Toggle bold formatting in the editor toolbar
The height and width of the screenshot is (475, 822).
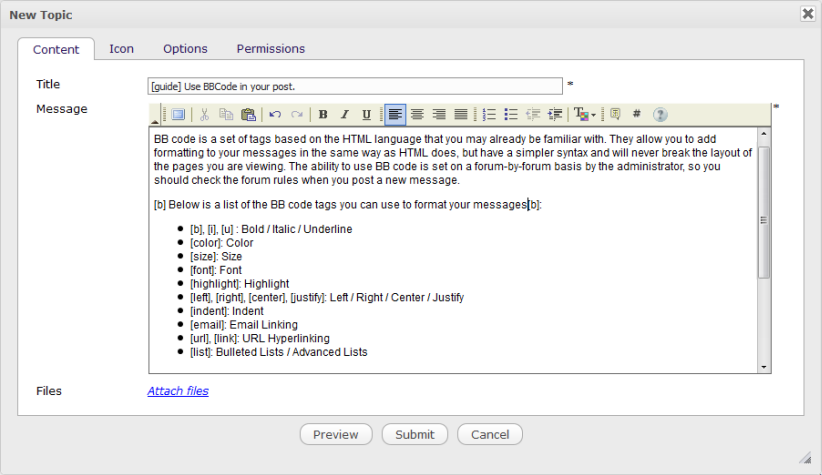point(323,115)
